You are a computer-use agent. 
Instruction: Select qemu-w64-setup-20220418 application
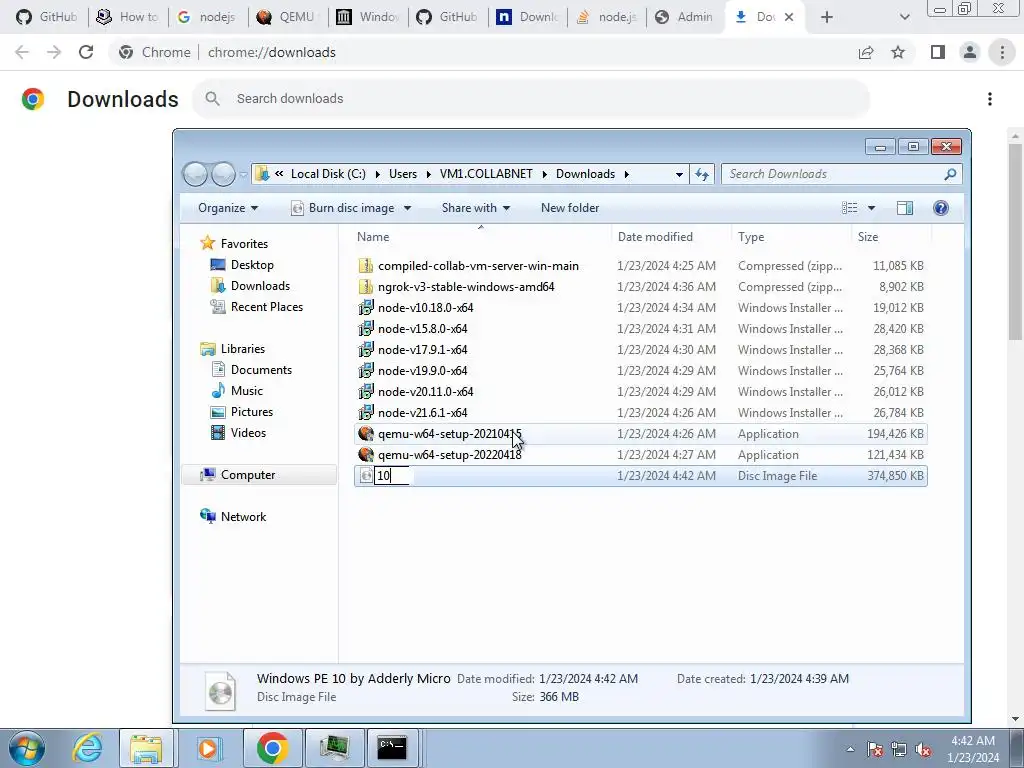coord(641,455)
